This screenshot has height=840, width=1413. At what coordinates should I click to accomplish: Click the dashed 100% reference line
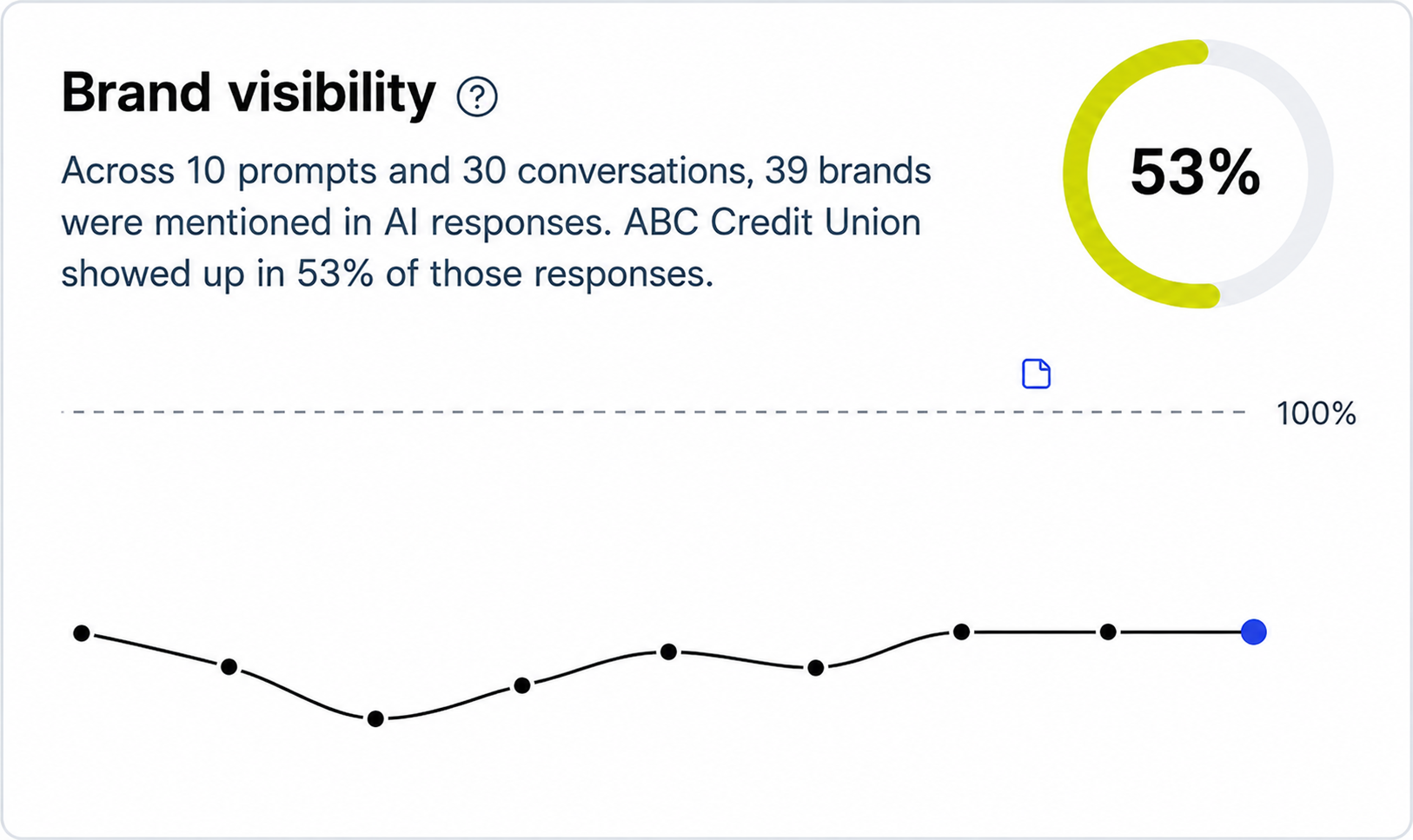point(653,412)
